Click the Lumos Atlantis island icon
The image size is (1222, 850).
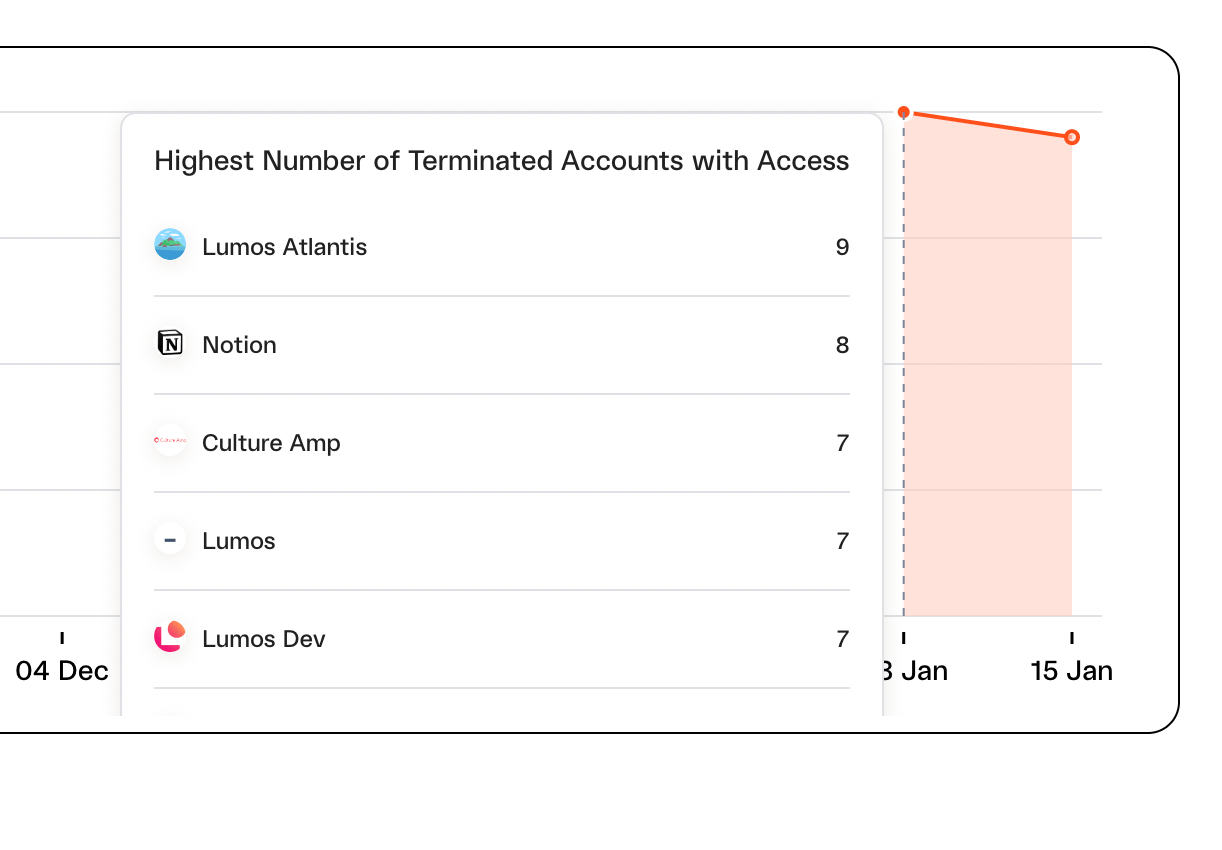pos(170,245)
